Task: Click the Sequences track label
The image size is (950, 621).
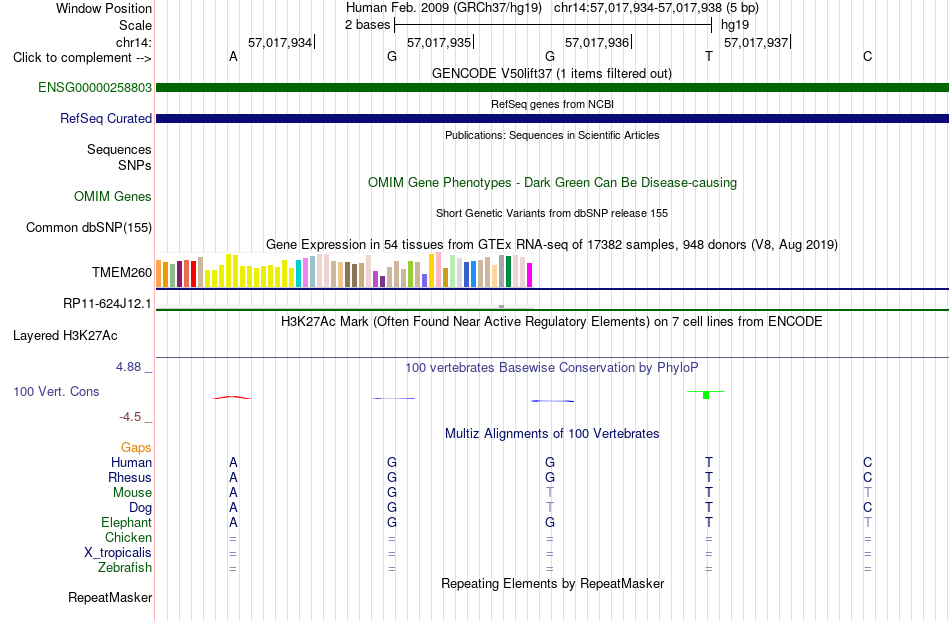Action: [x=119, y=149]
